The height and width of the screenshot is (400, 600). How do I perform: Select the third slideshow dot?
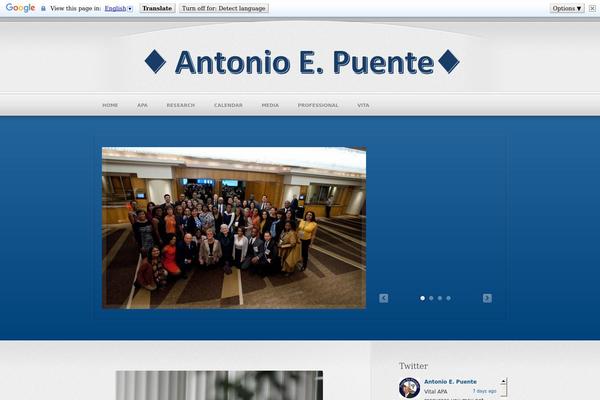point(440,298)
